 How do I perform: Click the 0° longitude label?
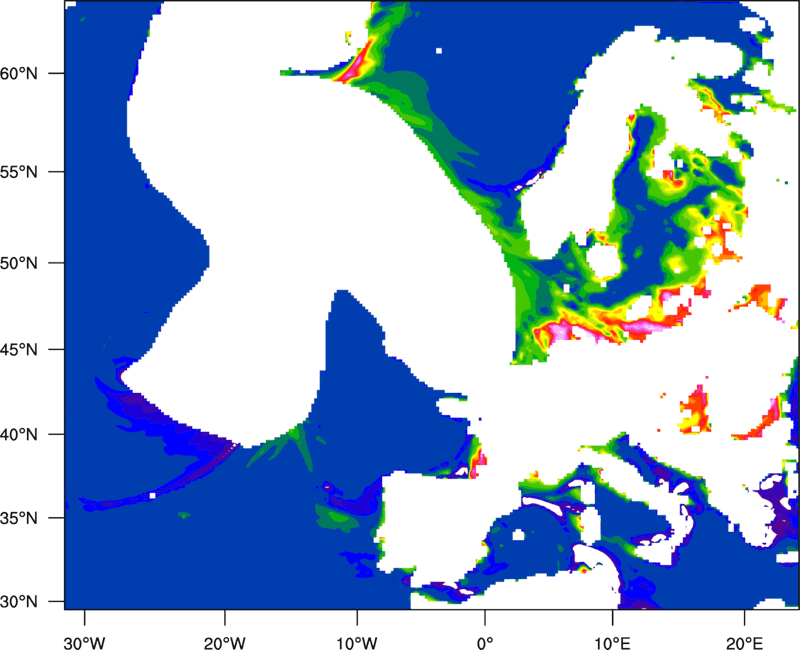point(485,643)
